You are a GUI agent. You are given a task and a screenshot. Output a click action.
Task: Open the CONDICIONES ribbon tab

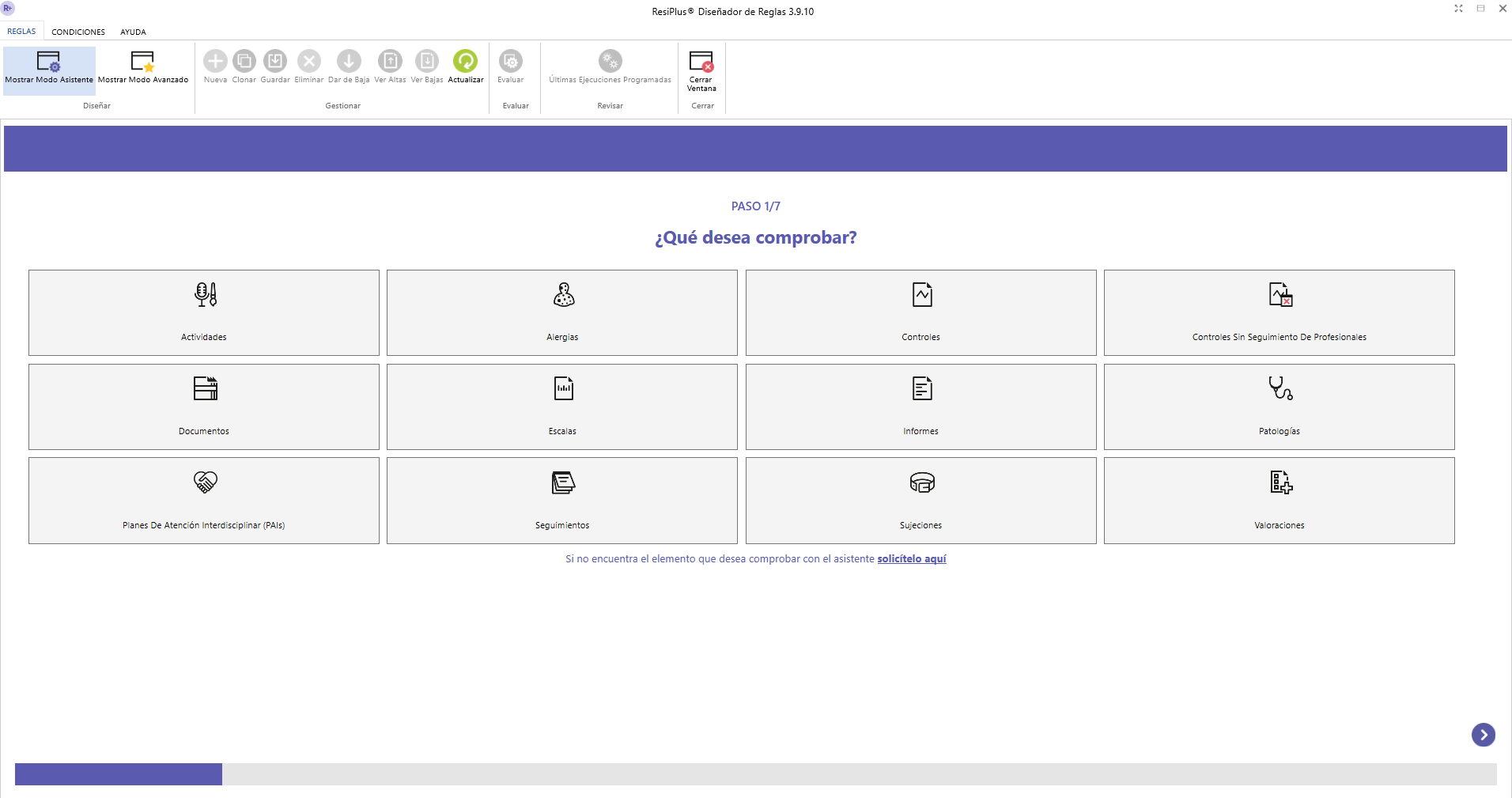[x=78, y=32]
